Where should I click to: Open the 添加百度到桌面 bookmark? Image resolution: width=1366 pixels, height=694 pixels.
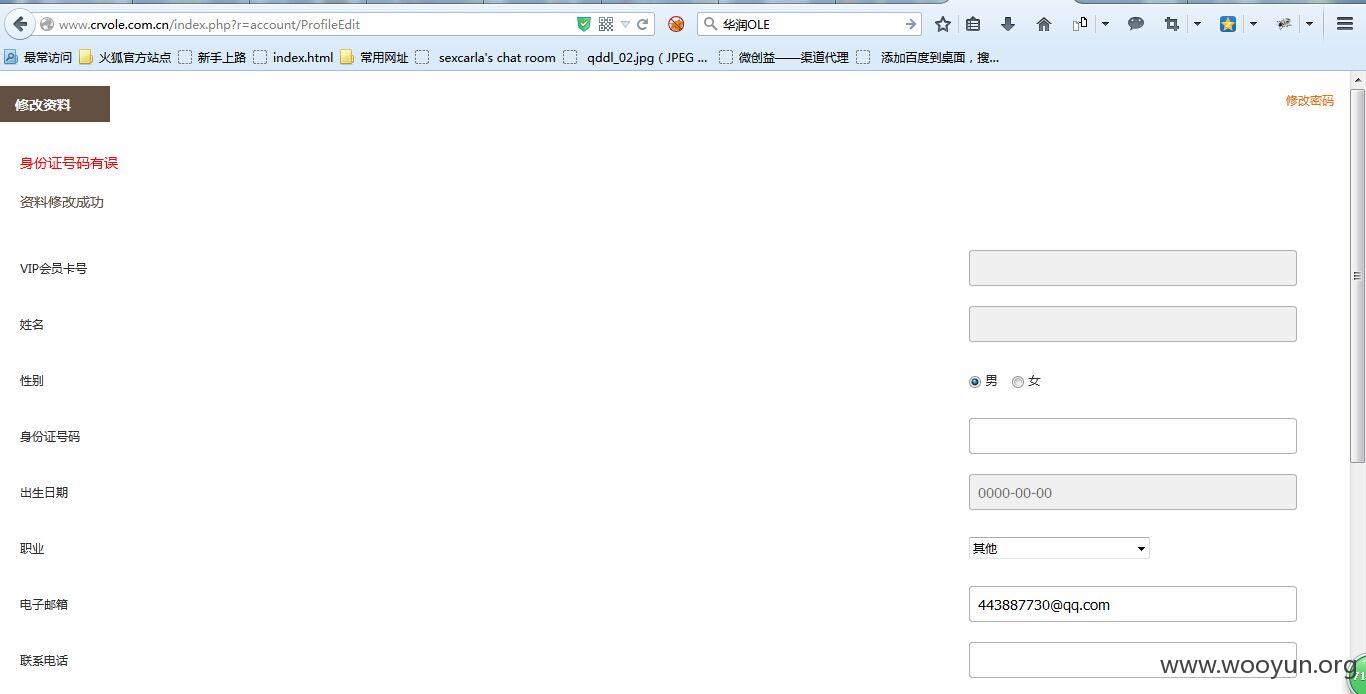[928, 58]
